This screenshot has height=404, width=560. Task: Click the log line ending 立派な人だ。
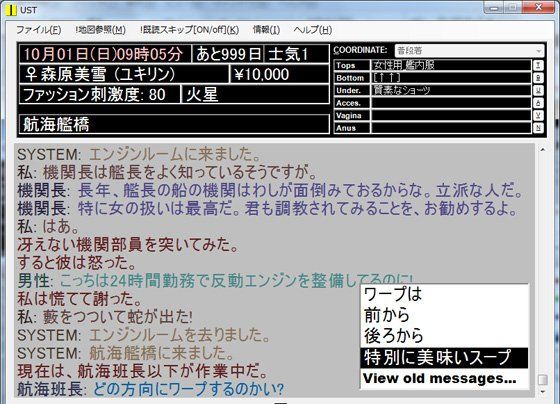pyautogui.click(x=270, y=190)
